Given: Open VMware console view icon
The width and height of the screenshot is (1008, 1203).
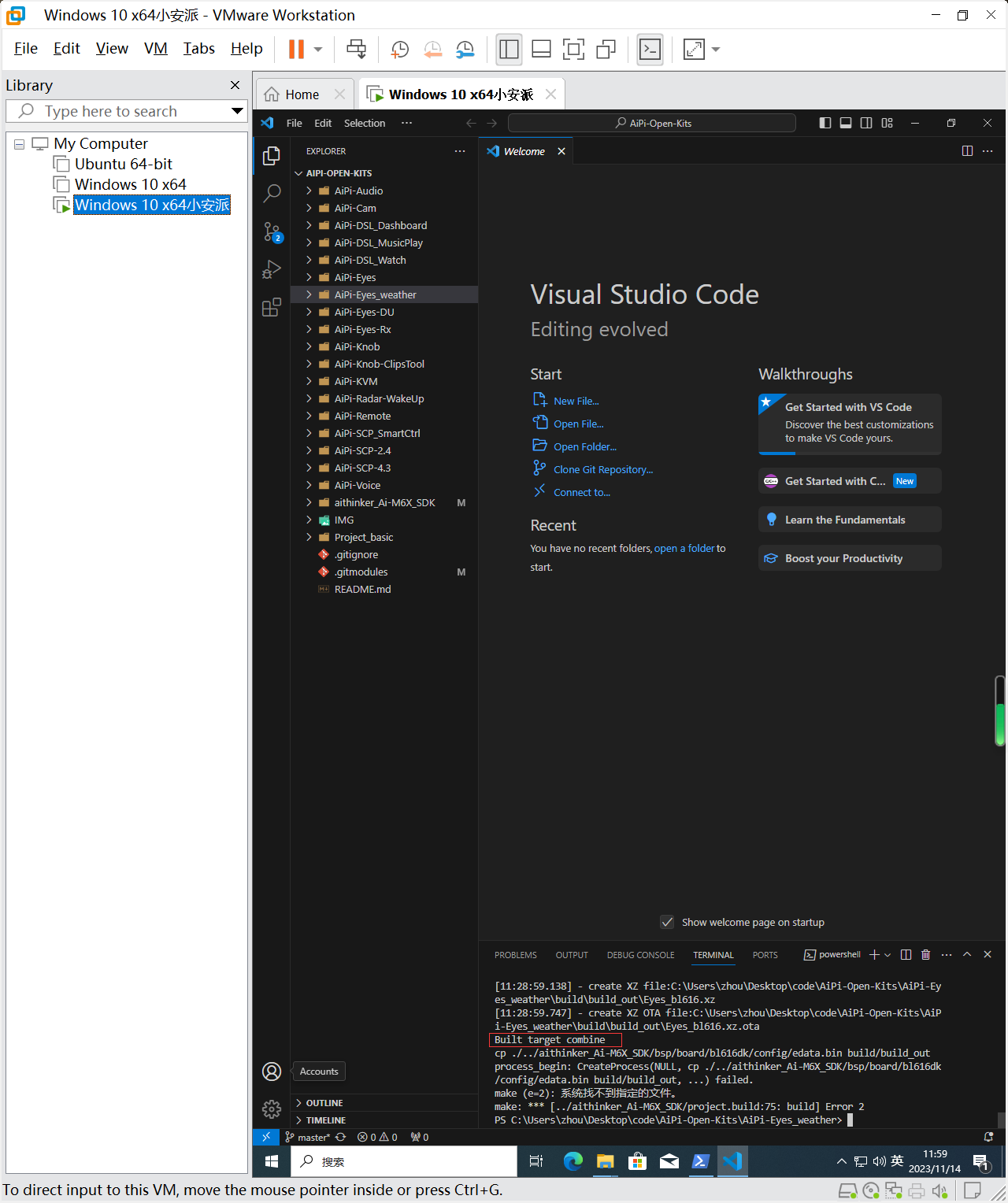Looking at the screenshot, I should (x=650, y=49).
